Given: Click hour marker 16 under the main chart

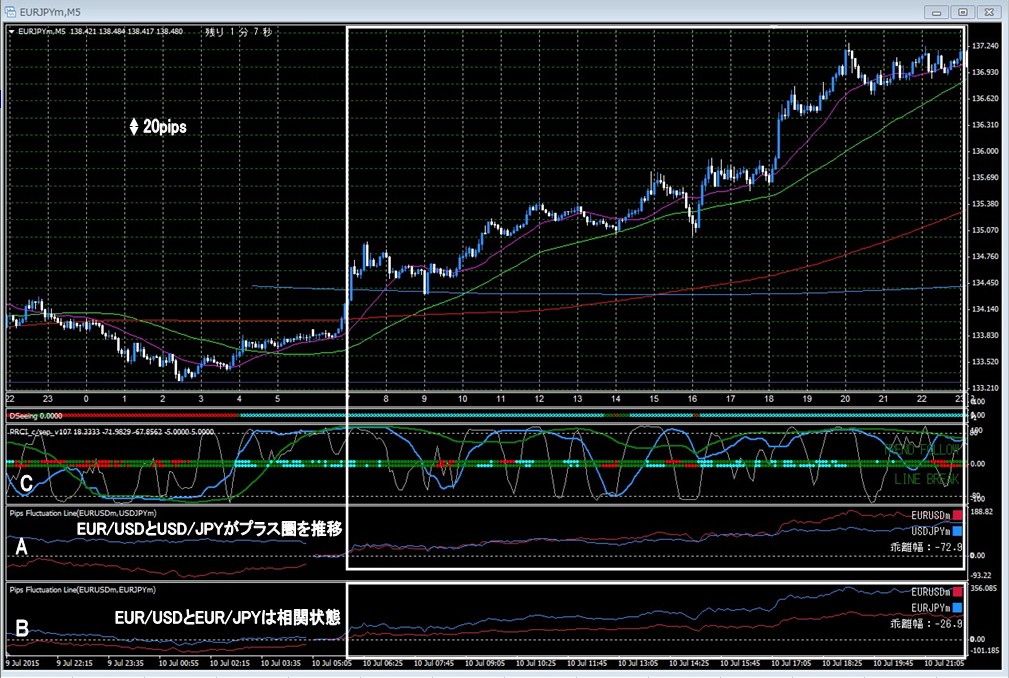Looking at the screenshot, I should pos(692,399).
